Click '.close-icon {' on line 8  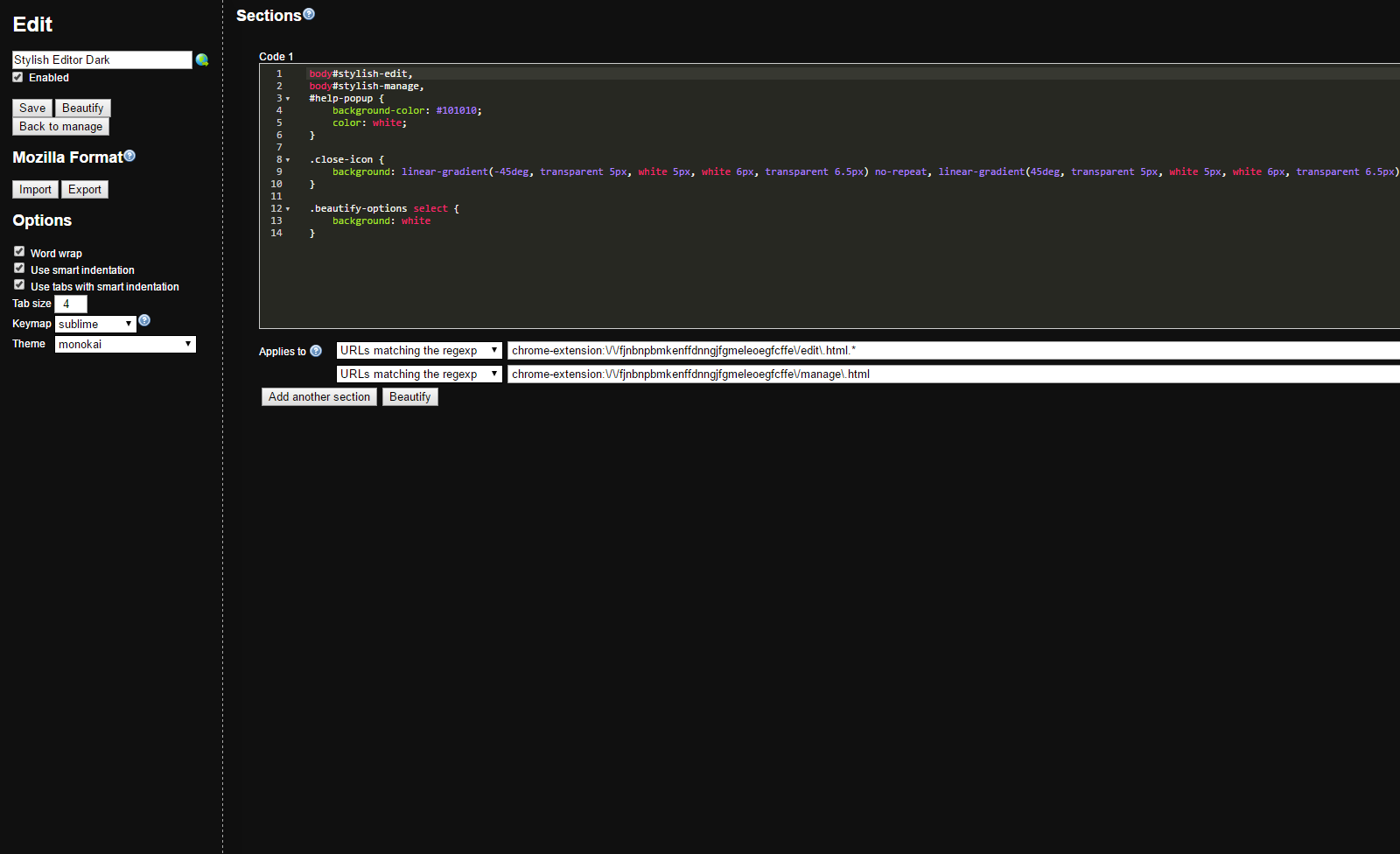click(x=346, y=159)
